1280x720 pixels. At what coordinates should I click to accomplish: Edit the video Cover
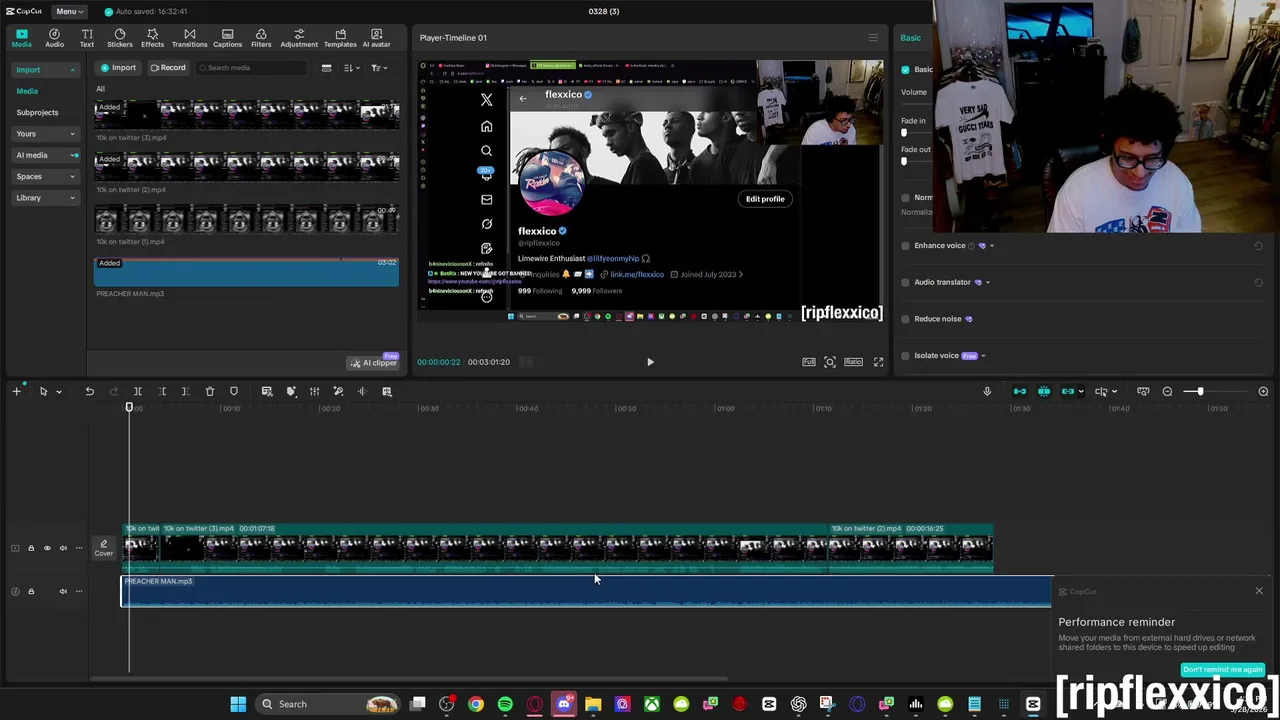(x=104, y=548)
